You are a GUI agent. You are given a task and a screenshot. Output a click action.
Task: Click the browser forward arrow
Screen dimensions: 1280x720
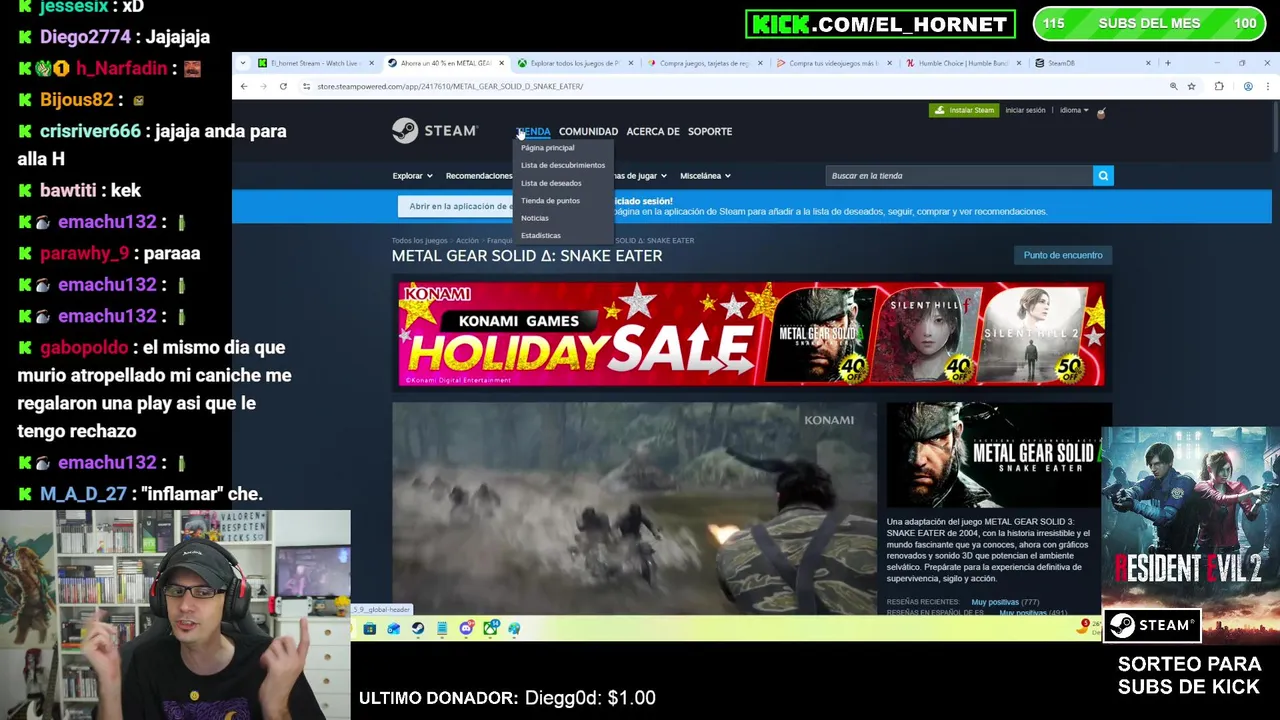click(264, 86)
